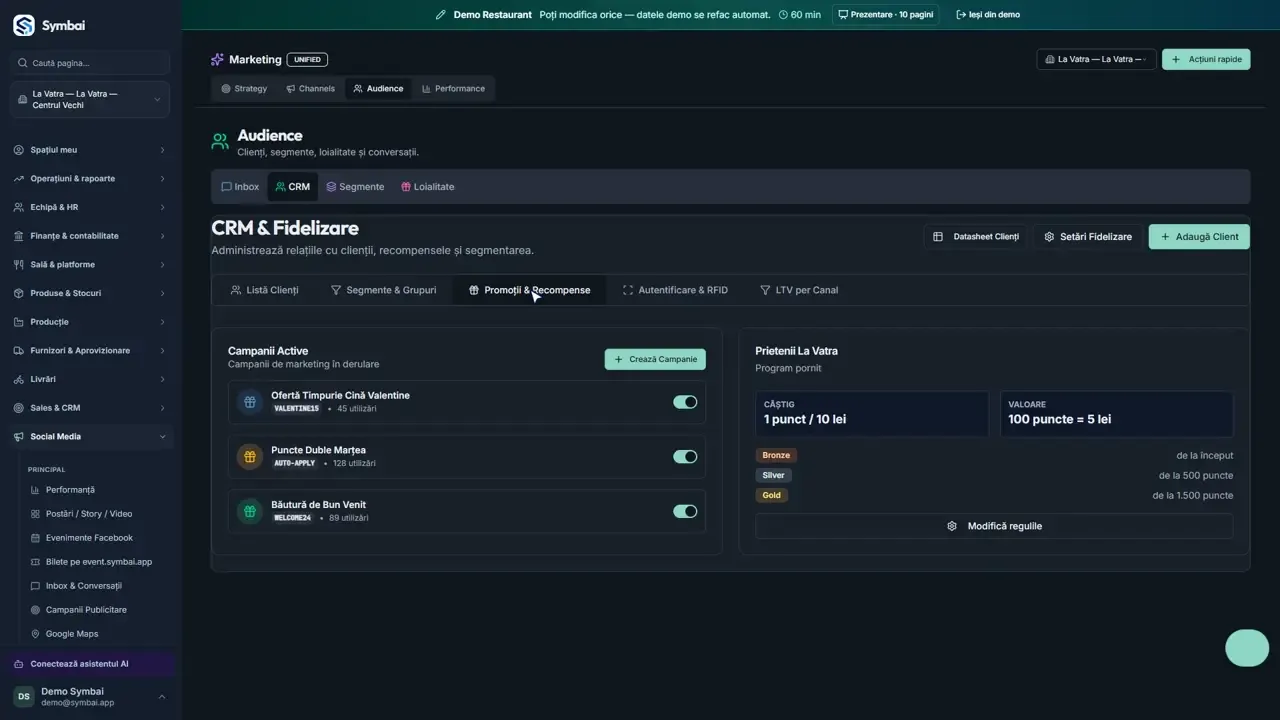
Task: Disable the Ofertă Timpurie Cină Valentine campaign
Action: point(685,402)
